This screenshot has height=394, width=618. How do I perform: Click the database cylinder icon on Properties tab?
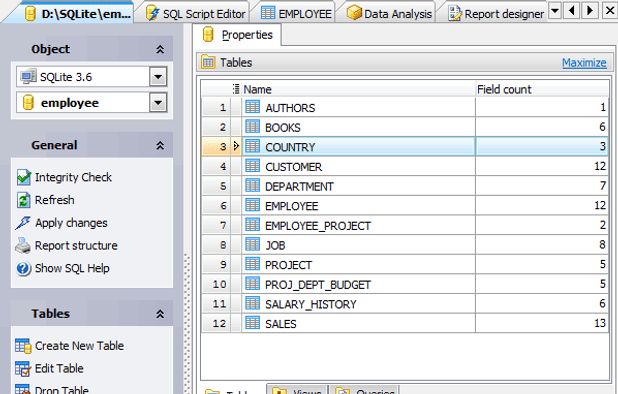(x=208, y=35)
